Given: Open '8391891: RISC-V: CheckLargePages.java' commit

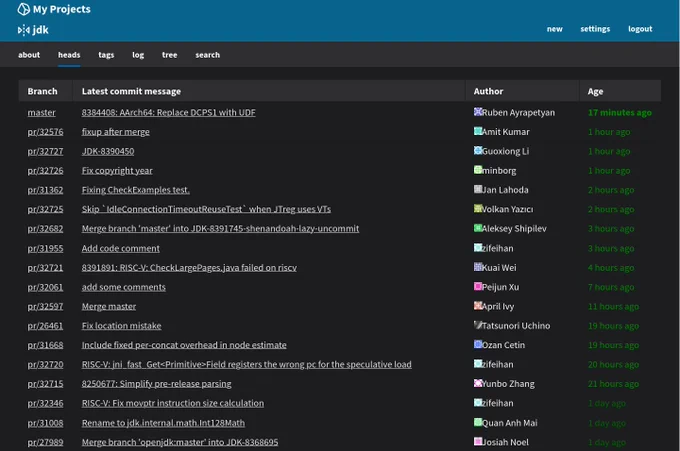Looking at the screenshot, I should click(x=189, y=268).
